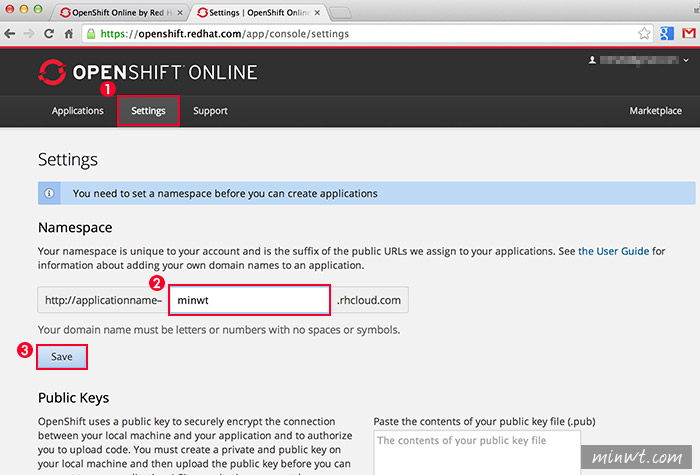Click the Save namespace button
The height and width of the screenshot is (475, 700).
click(x=62, y=357)
